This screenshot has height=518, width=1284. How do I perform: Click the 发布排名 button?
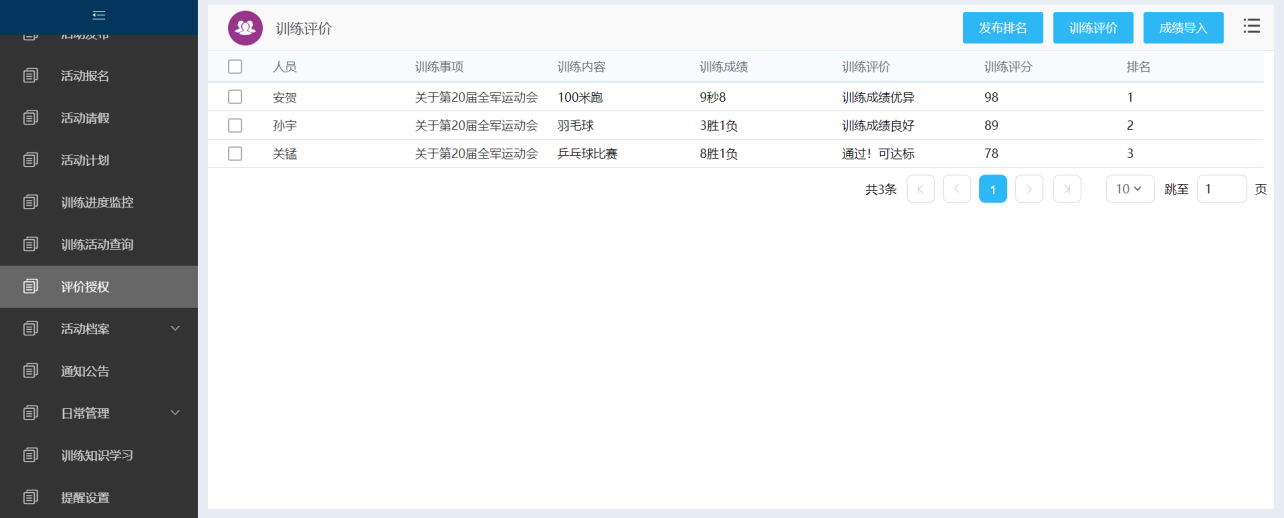1002,28
